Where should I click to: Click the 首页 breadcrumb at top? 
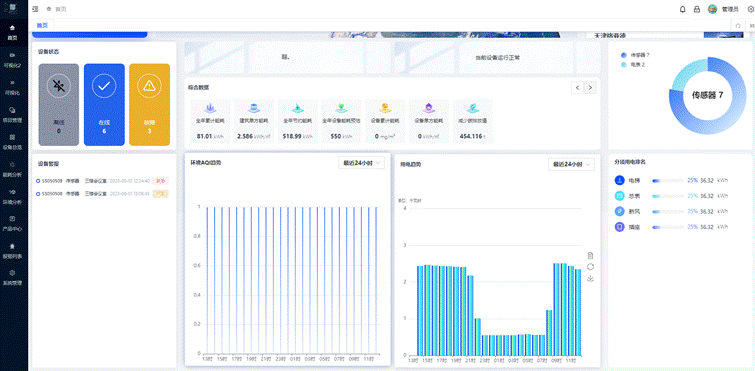point(61,9)
